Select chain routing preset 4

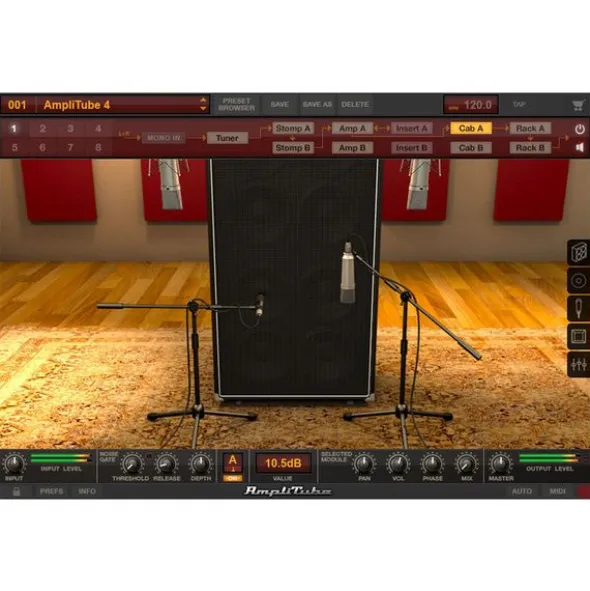(98, 129)
